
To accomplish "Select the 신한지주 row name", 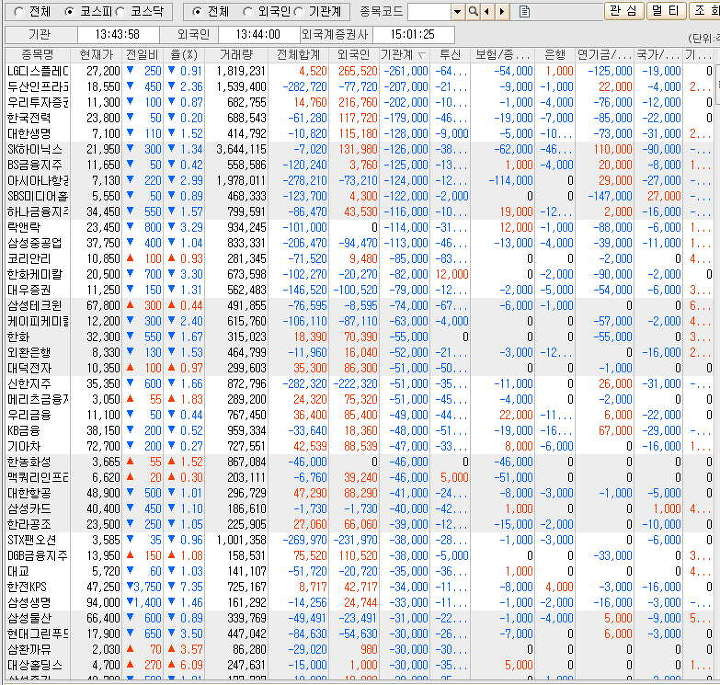I will coord(29,383).
